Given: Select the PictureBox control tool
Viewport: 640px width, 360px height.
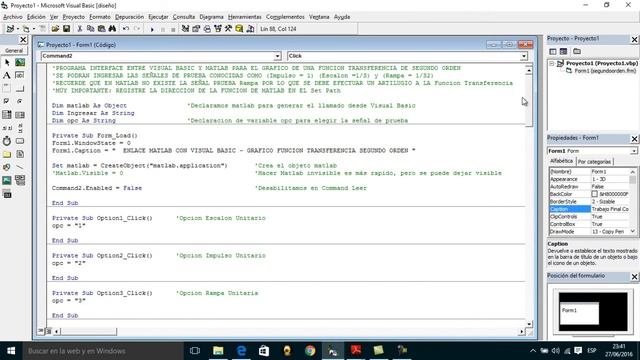Looking at the screenshot, I should (20, 62).
